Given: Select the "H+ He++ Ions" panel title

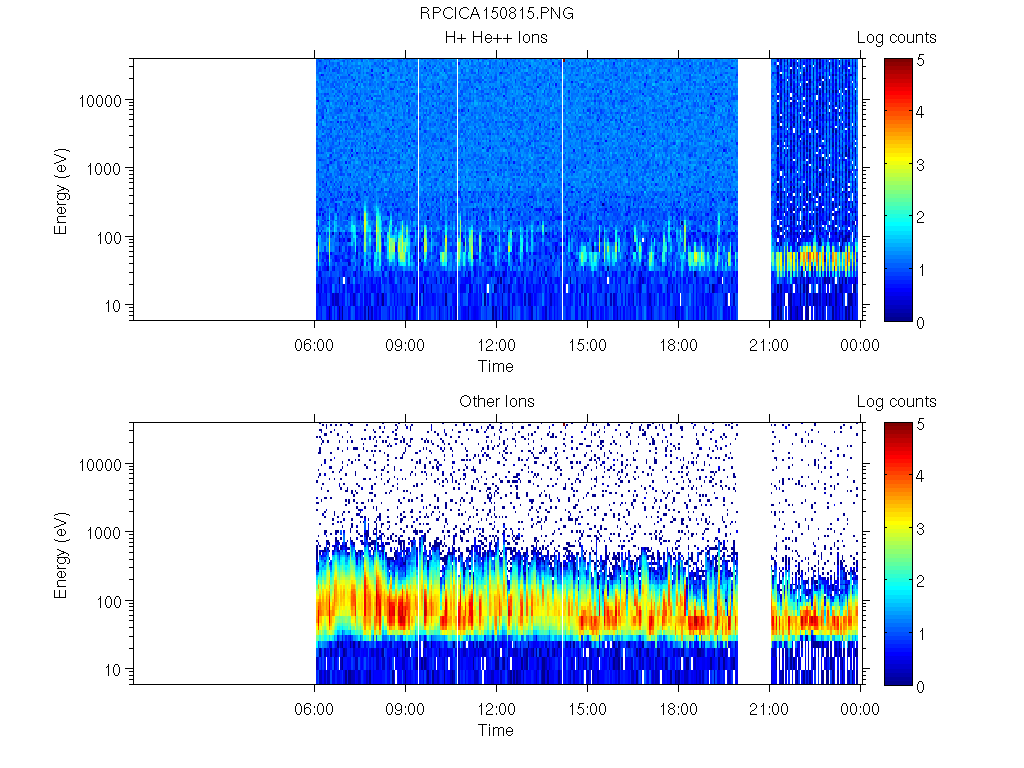Looking at the screenshot, I should 496,38.
